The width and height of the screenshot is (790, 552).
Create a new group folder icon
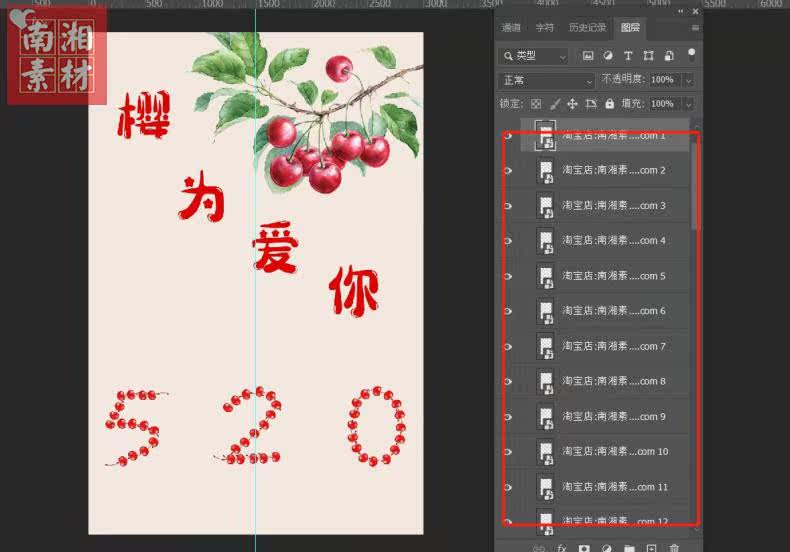click(x=629, y=548)
